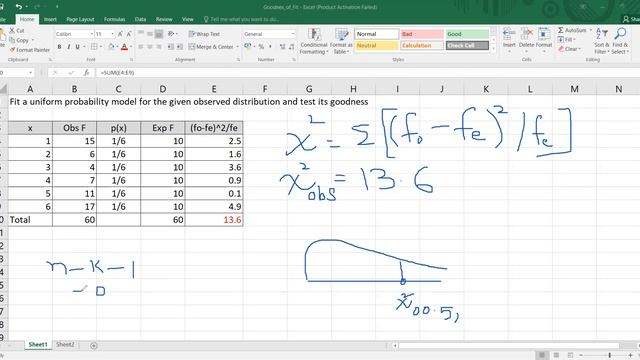Apply the Neutral cell style
The width and height of the screenshot is (640, 360).
pyautogui.click(x=376, y=45)
